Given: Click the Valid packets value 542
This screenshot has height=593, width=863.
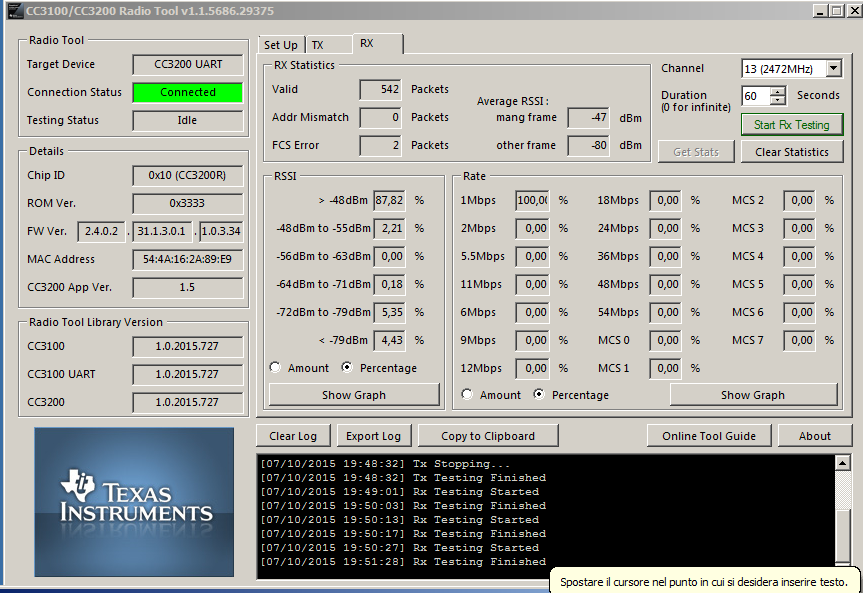Looking at the screenshot, I should click(x=380, y=89).
